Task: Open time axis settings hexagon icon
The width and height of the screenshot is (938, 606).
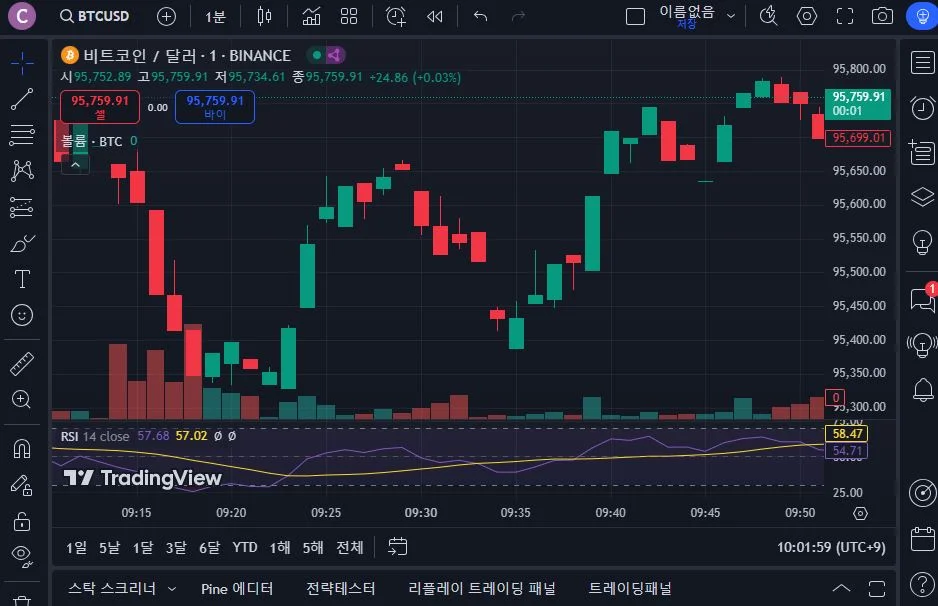Action: coord(860,513)
